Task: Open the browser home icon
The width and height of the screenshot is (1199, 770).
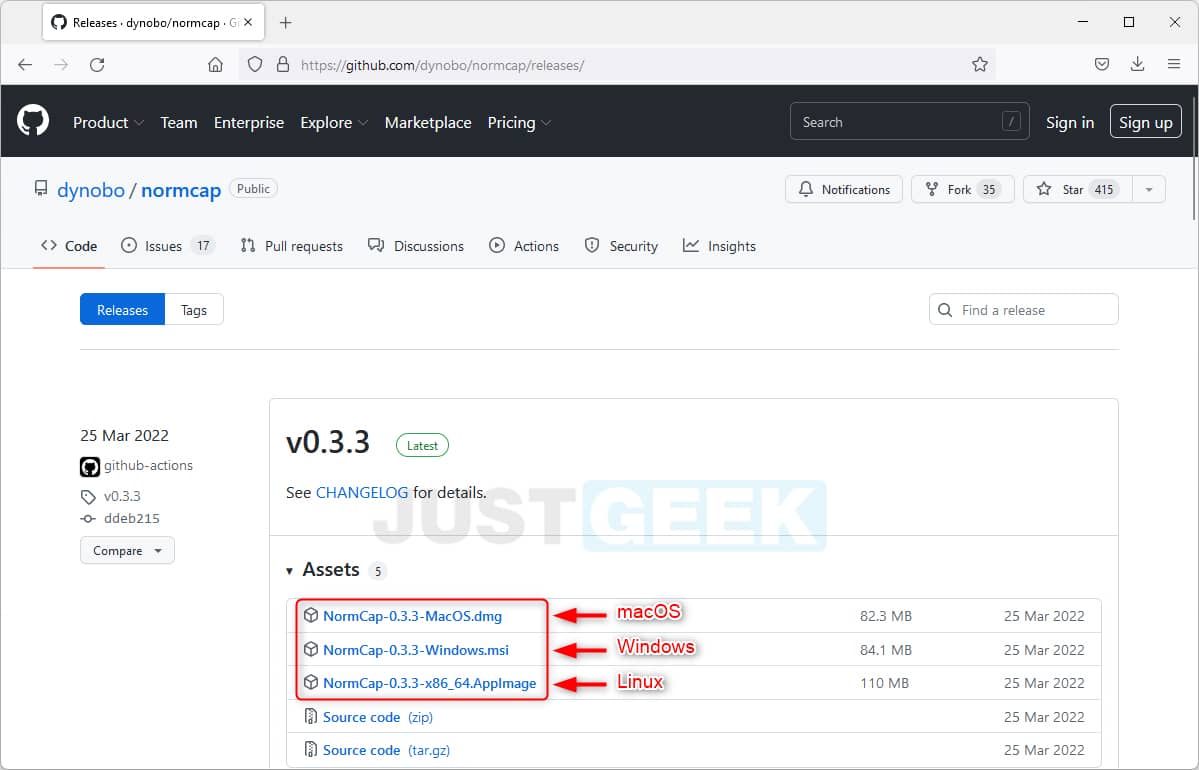Action: point(216,65)
